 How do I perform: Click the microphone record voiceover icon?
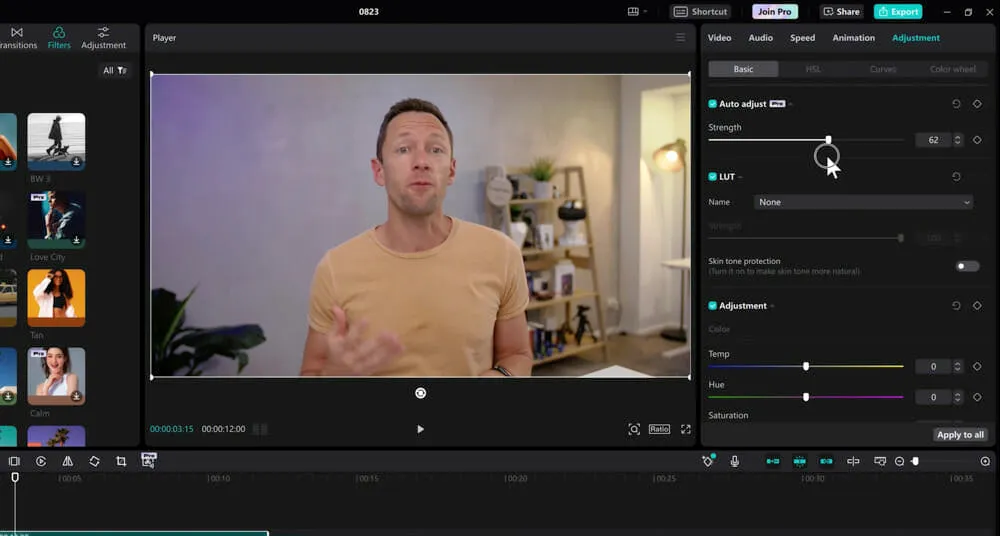coord(735,461)
